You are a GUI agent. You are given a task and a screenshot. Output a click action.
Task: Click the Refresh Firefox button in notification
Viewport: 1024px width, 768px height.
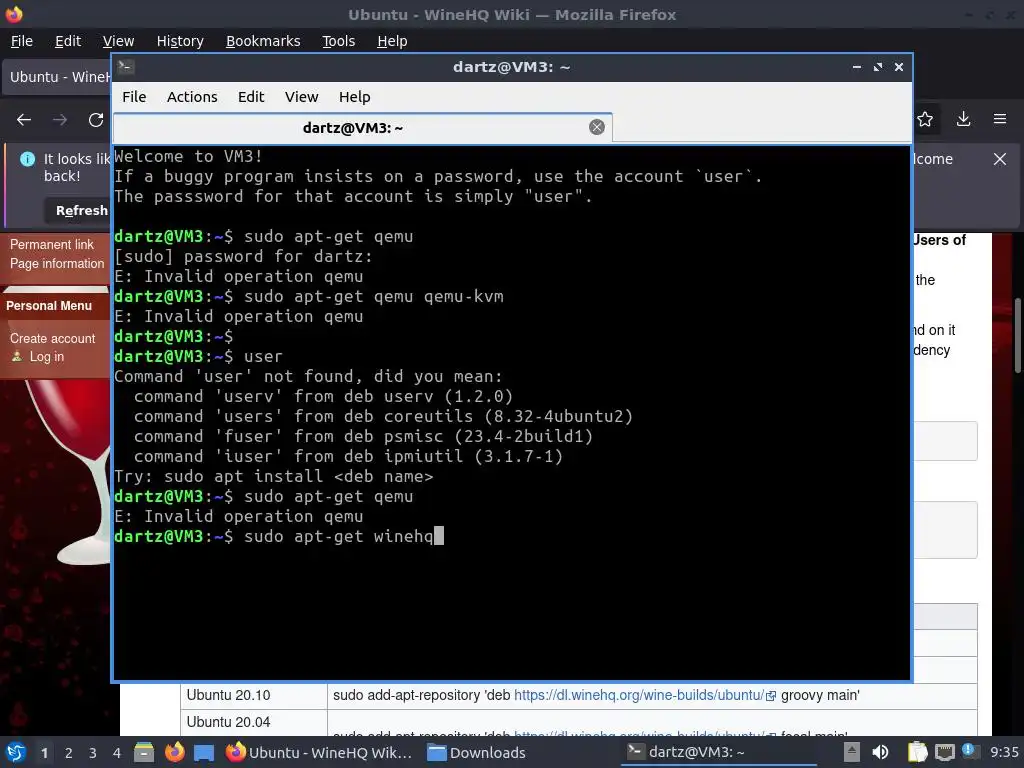pos(79,210)
